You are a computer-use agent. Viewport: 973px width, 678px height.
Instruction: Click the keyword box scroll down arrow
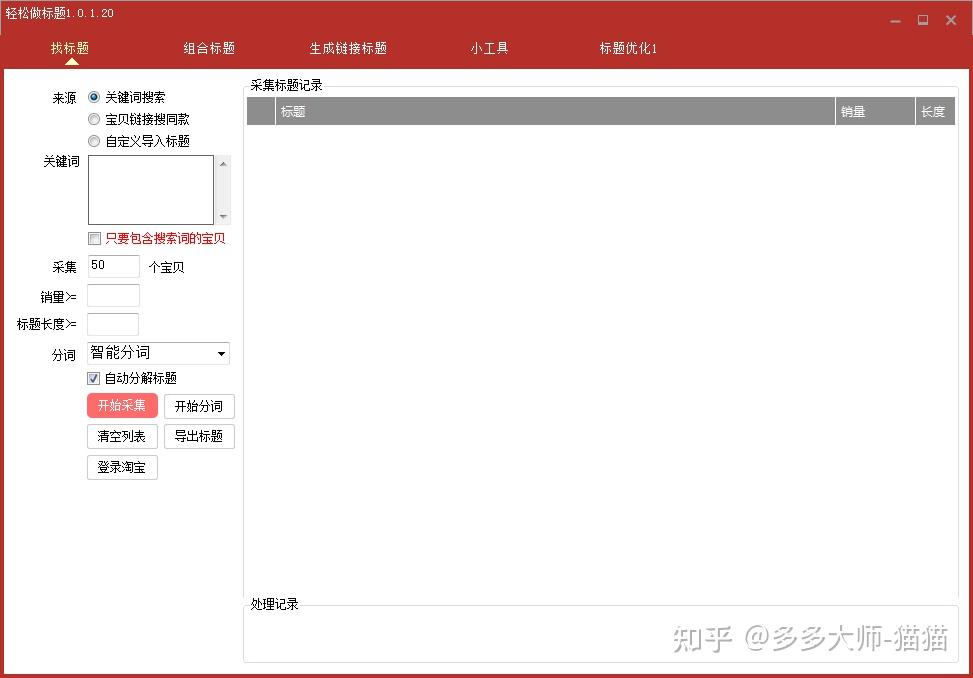[223, 217]
